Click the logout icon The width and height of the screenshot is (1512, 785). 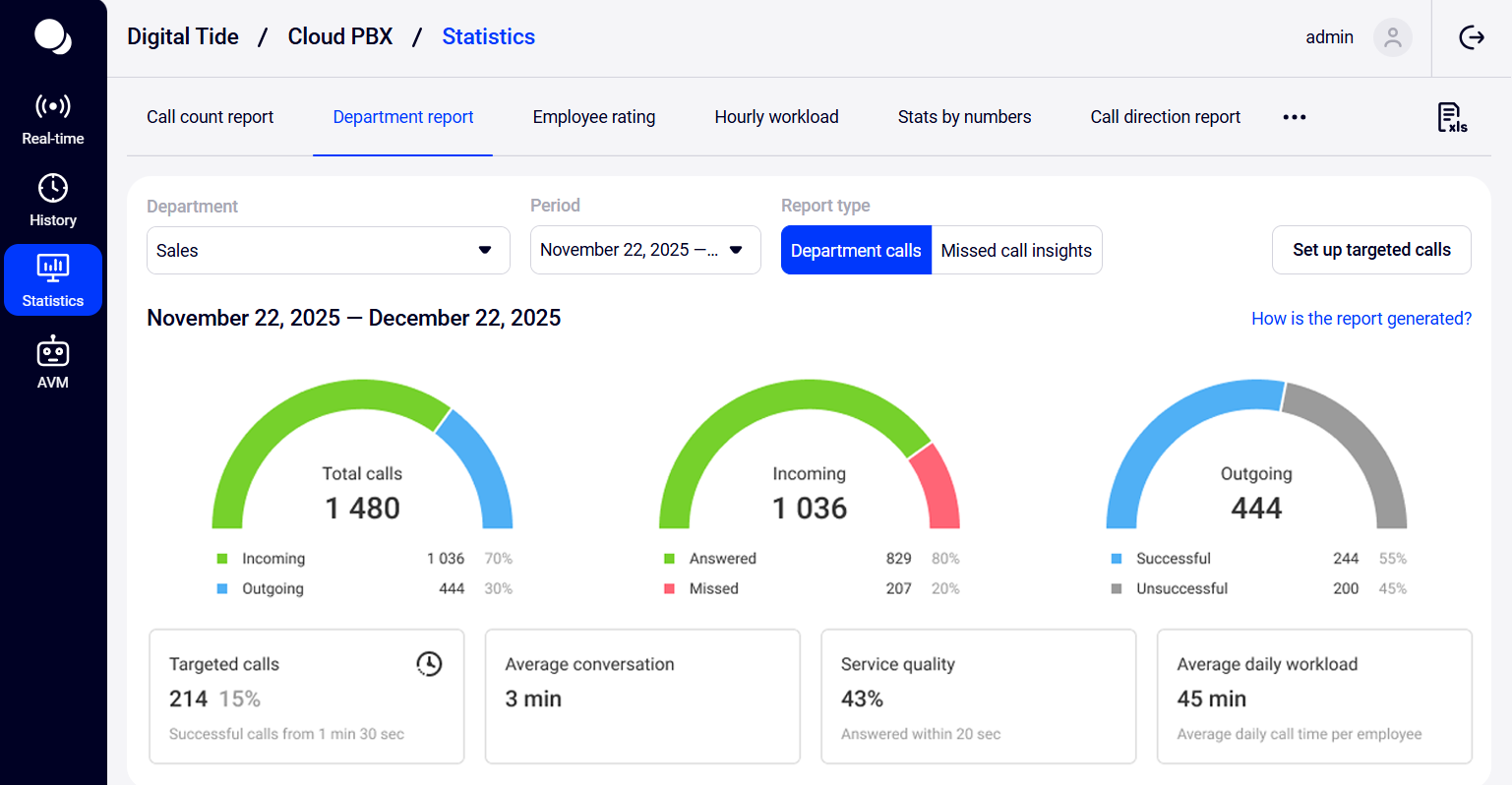(x=1471, y=37)
